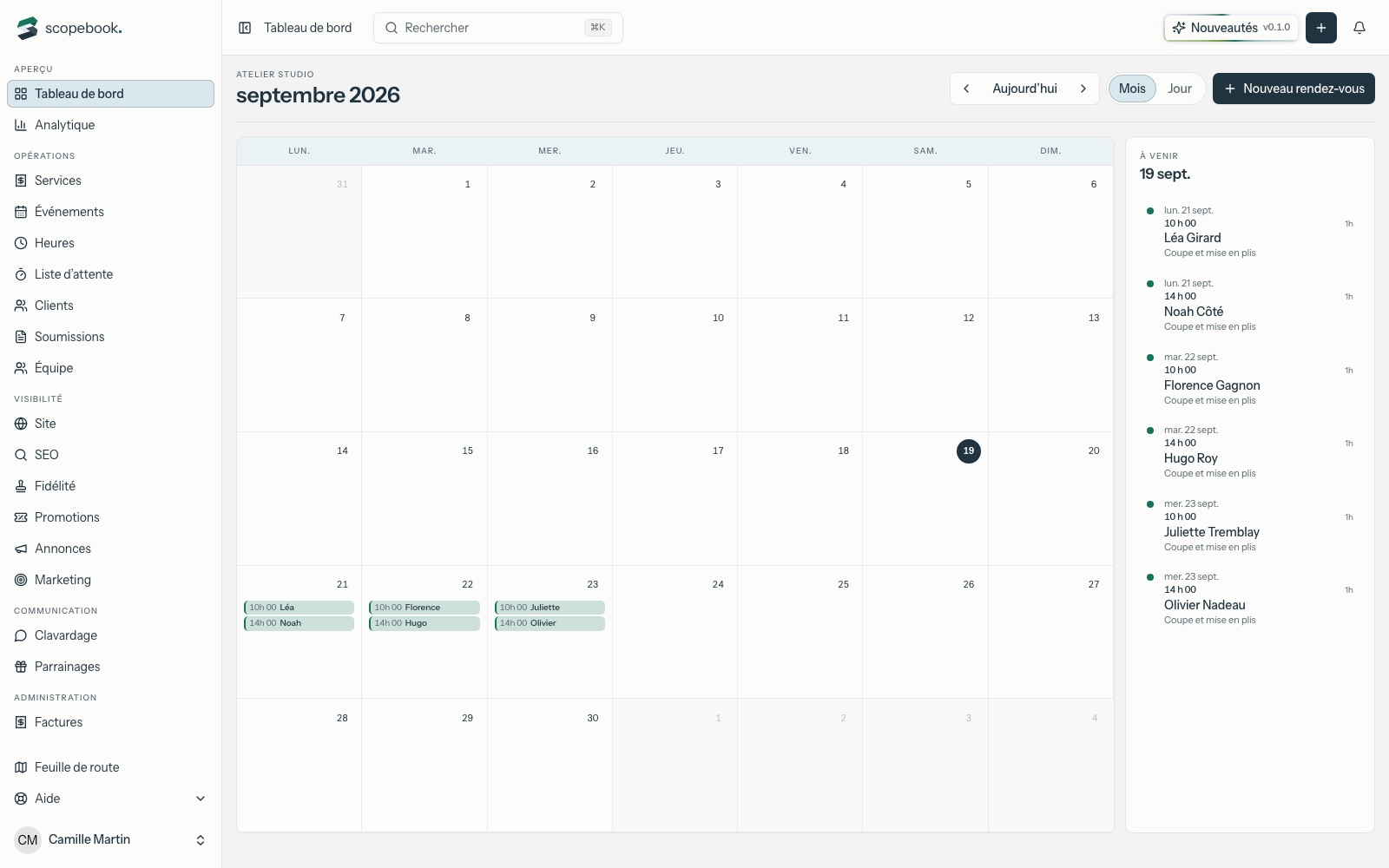1389x868 pixels.
Task: Open notifications bell
Action: 1359,28
